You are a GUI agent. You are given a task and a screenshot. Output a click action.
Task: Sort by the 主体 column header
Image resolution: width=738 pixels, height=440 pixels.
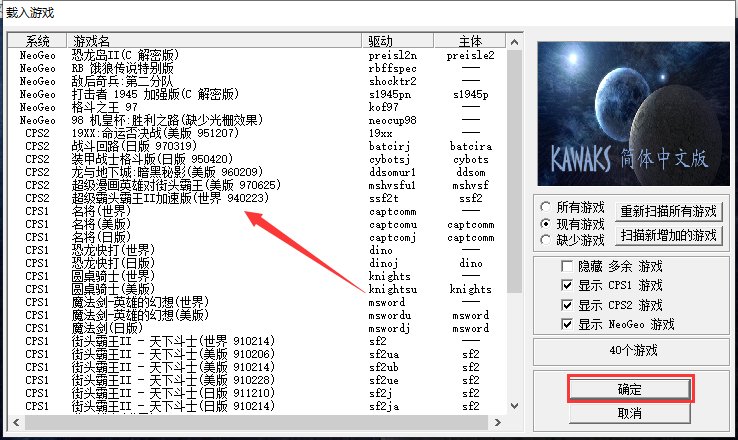[x=470, y=41]
